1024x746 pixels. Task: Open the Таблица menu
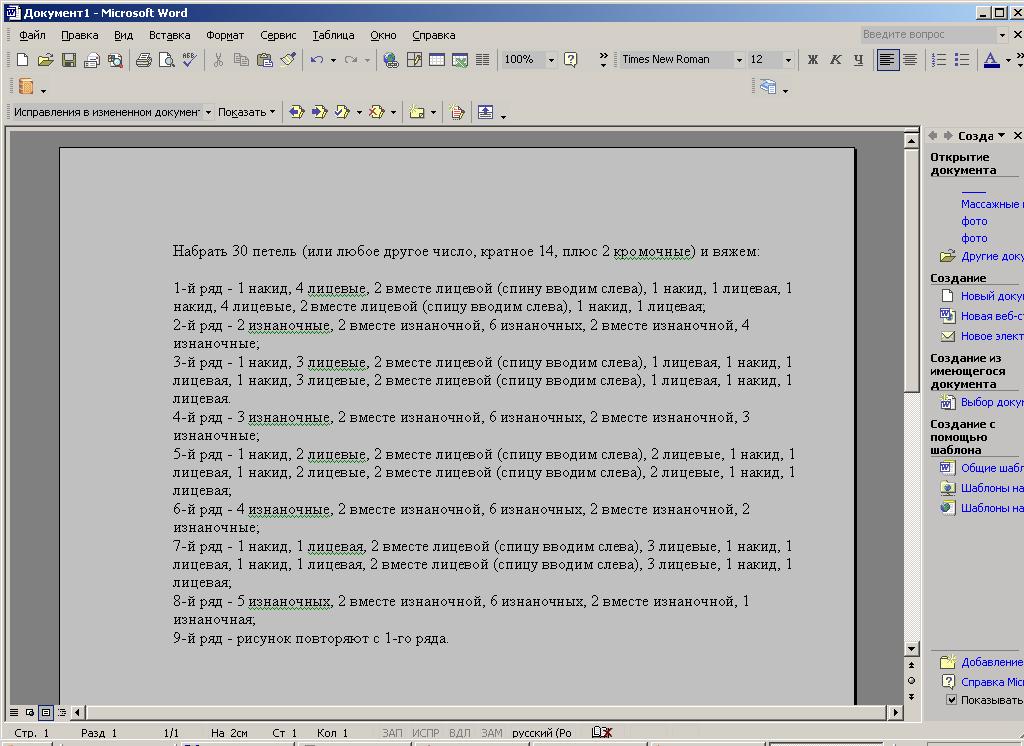[x=333, y=35]
